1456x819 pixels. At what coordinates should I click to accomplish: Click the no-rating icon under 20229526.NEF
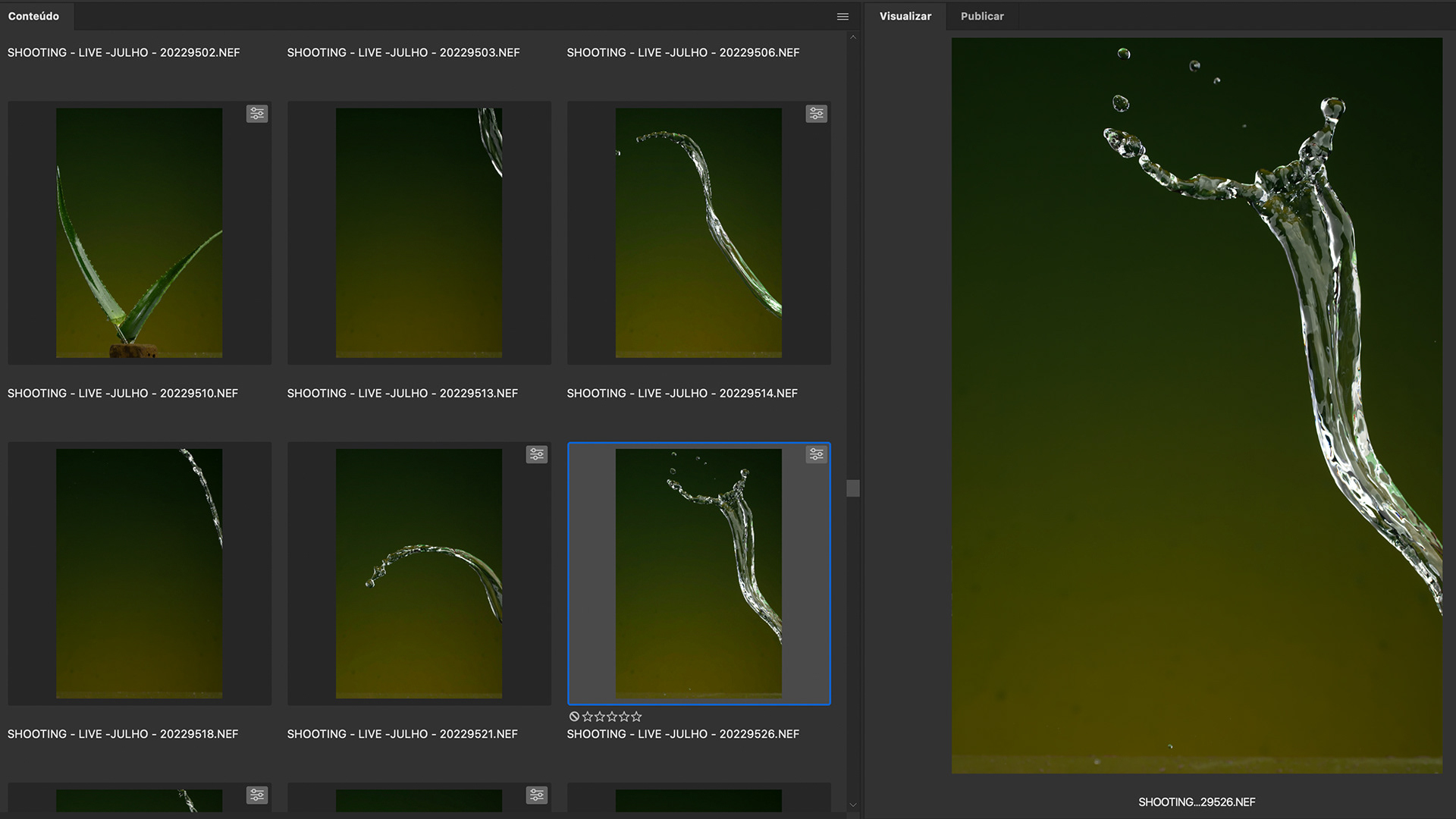[x=574, y=717]
